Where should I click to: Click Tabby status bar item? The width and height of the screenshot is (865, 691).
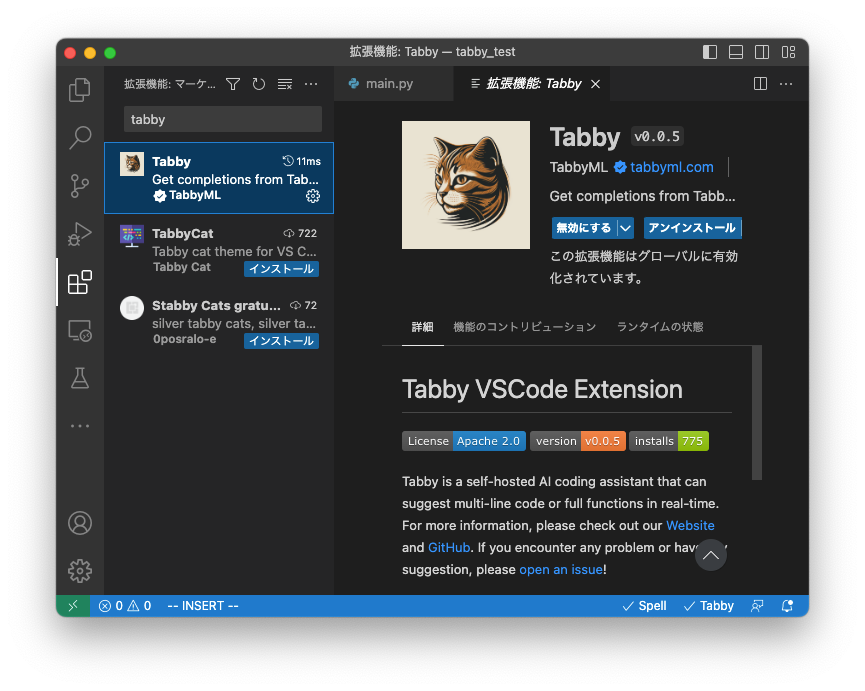pyautogui.click(x=708, y=606)
